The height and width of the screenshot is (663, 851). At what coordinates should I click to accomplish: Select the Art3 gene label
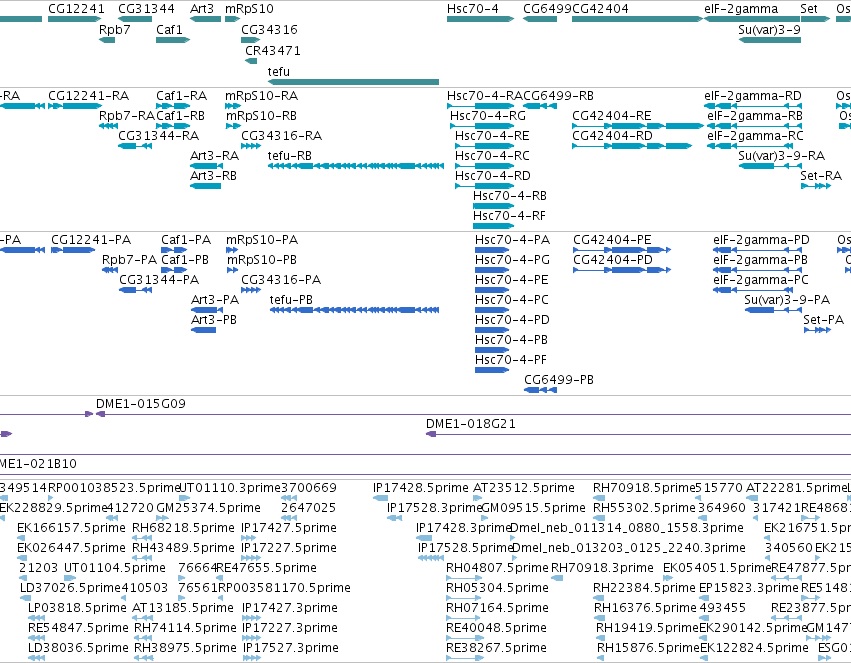[x=202, y=9]
